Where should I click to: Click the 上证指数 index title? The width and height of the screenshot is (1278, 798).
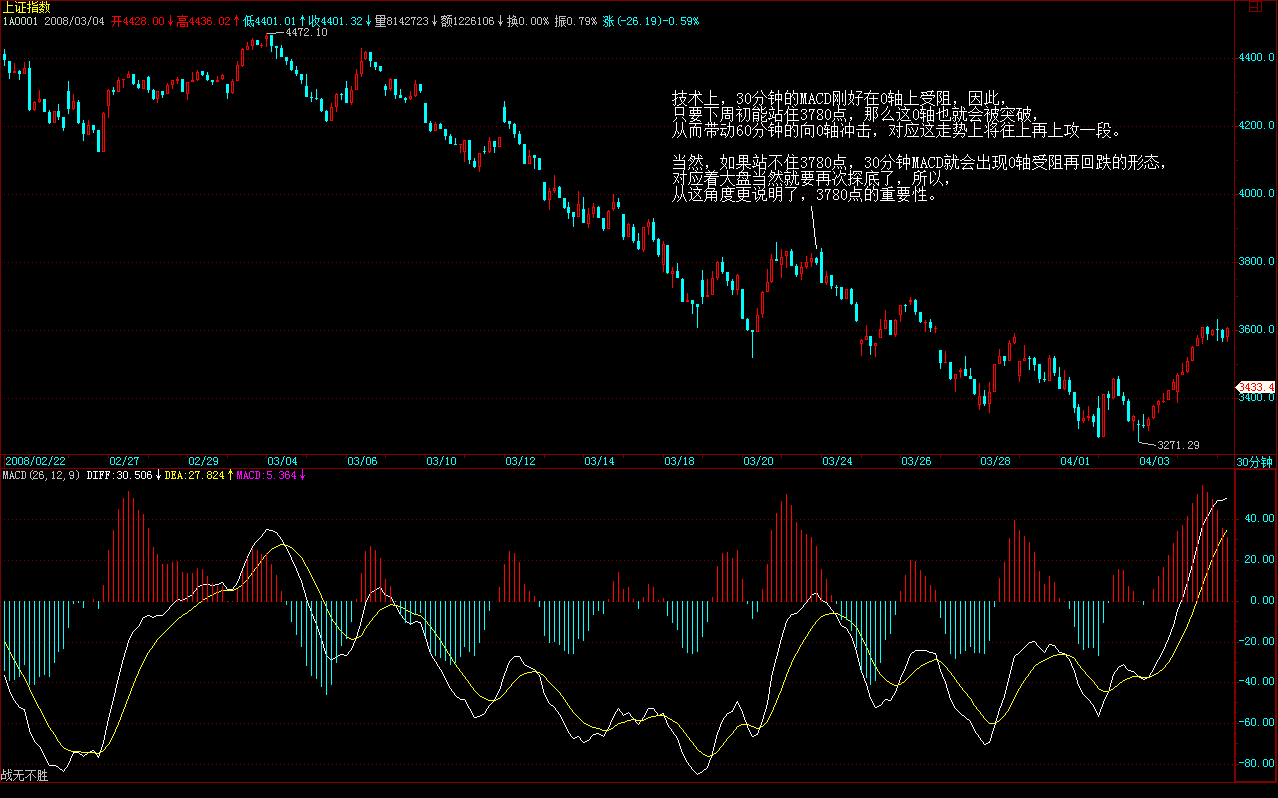[x=26, y=7]
